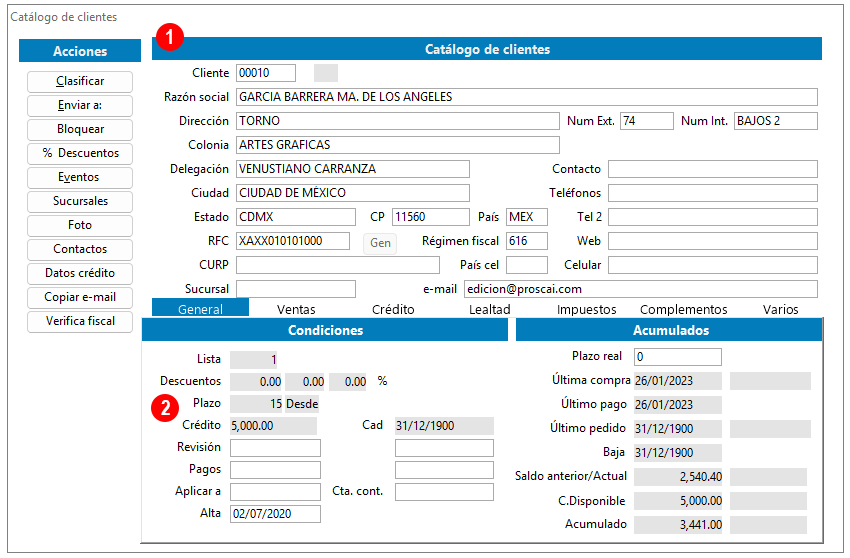Click the empty CURP field

click(x=338, y=265)
